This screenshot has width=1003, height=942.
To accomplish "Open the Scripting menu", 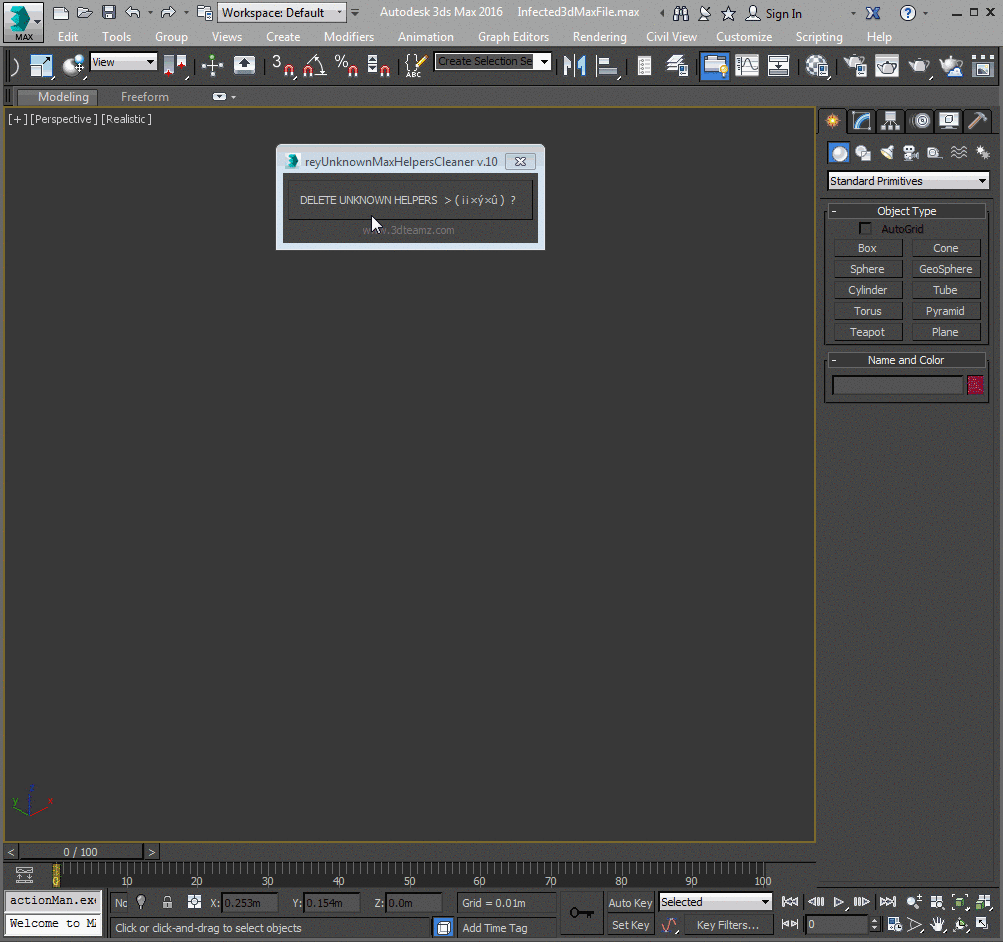I will [x=819, y=36].
